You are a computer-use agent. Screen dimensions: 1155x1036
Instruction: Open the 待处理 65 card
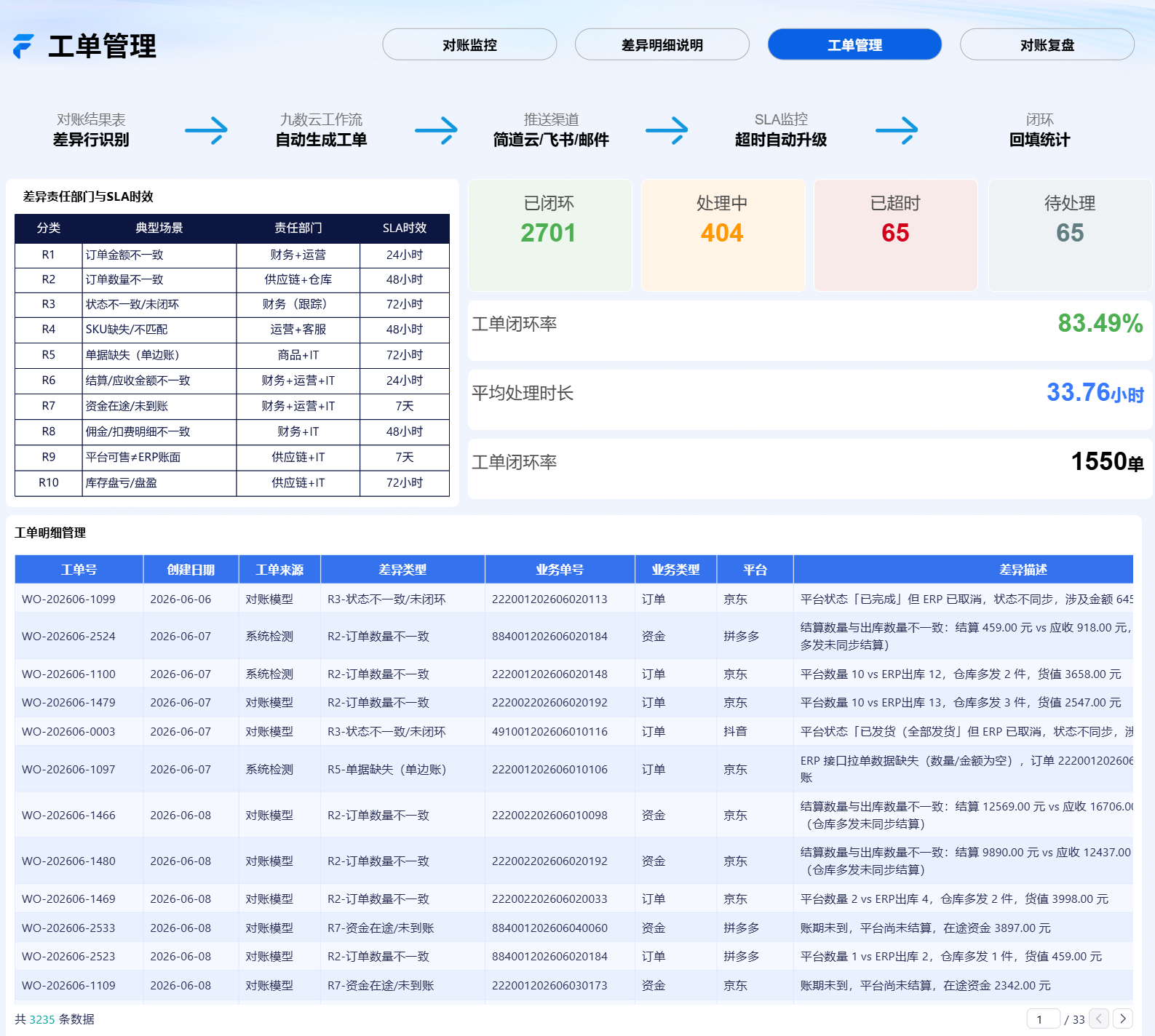(x=1070, y=235)
